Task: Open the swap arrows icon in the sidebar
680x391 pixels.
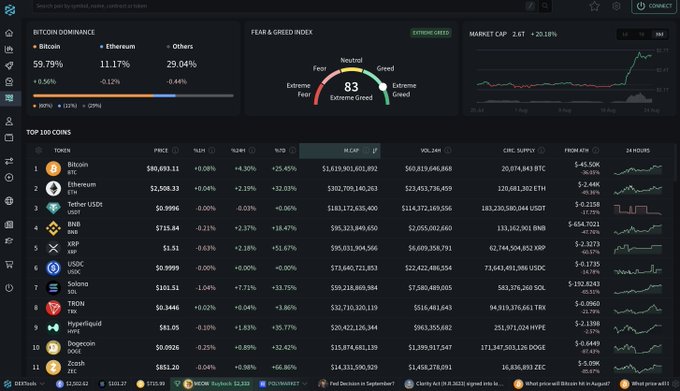Action: (9, 161)
